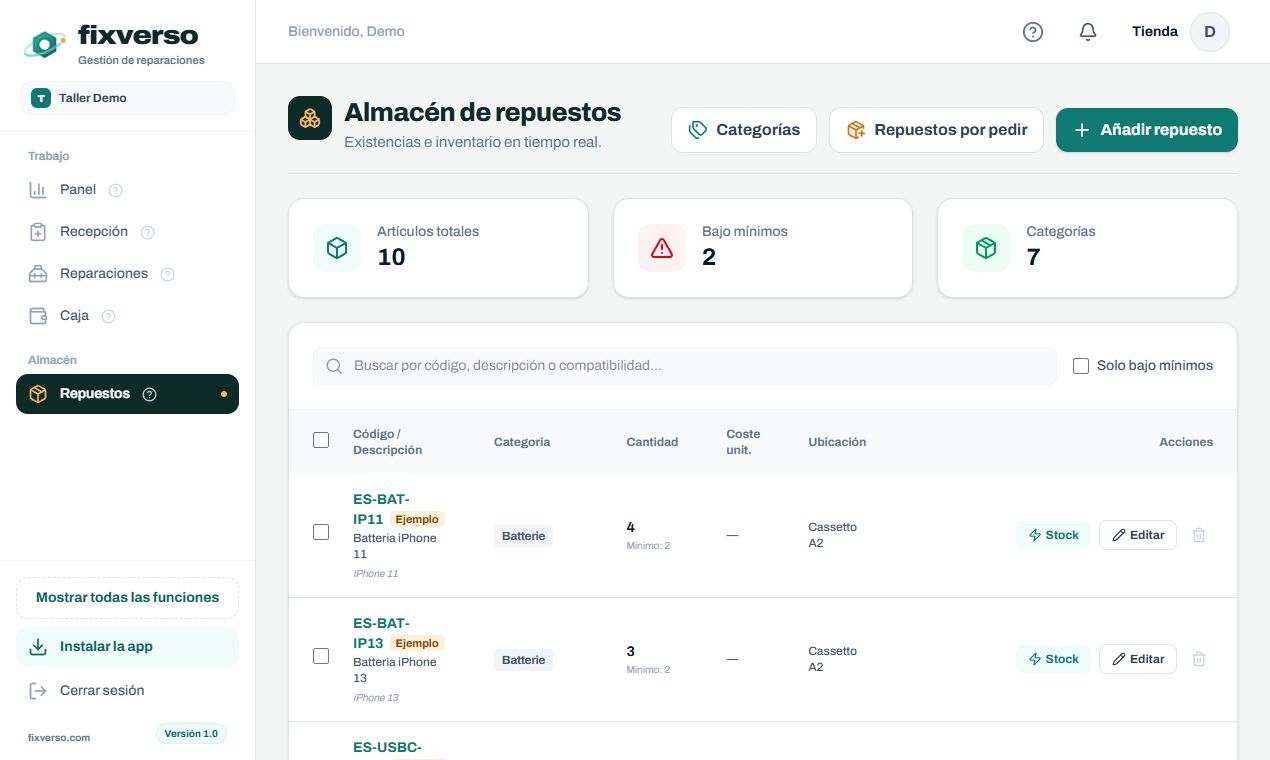Image resolution: width=1270 pixels, height=760 pixels.
Task: Delete the ES-BAT-IP11 row via trash icon
Action: [1199, 535]
